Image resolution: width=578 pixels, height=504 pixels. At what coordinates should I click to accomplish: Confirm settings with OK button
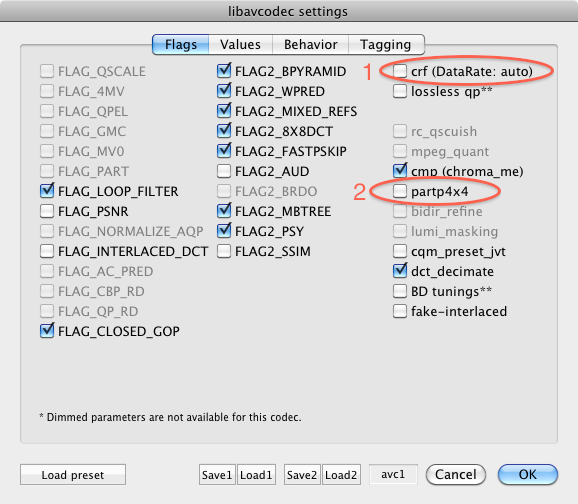[527, 475]
